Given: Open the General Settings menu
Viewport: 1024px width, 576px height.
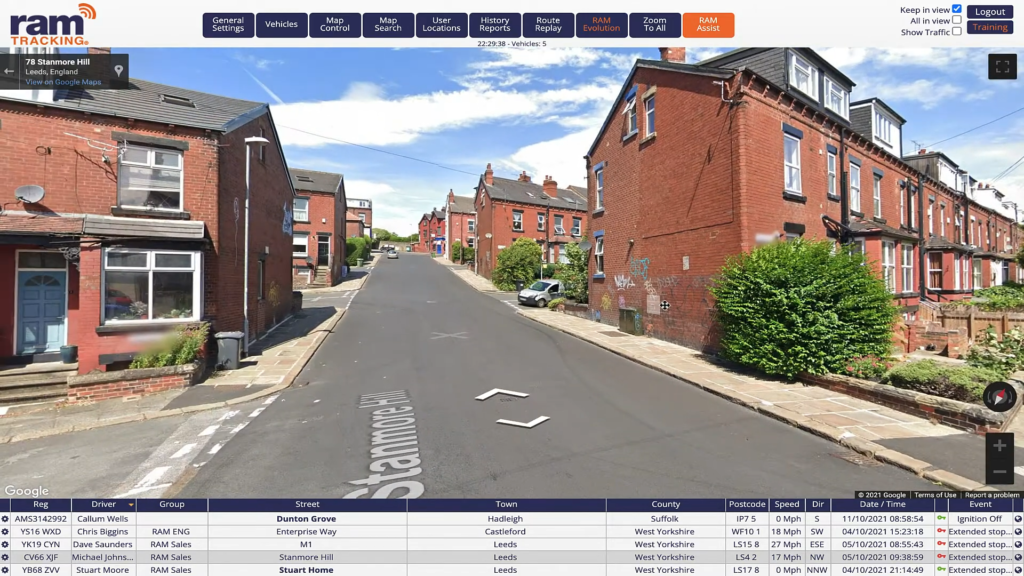Looking at the screenshot, I should click(x=228, y=25).
